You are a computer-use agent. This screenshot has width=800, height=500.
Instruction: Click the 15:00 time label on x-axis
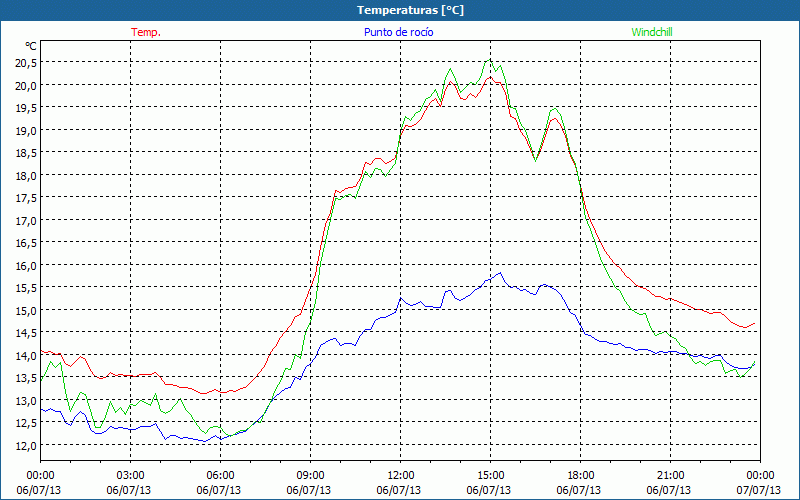click(490, 476)
